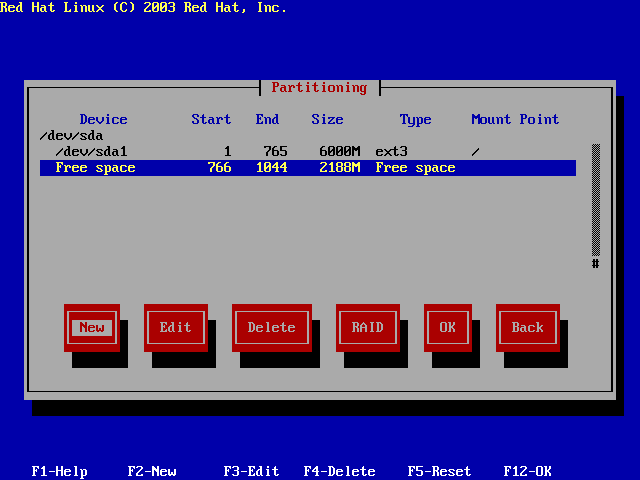The width and height of the screenshot is (640, 480).
Task: Click the / mount point of sda1
Action: (476, 152)
